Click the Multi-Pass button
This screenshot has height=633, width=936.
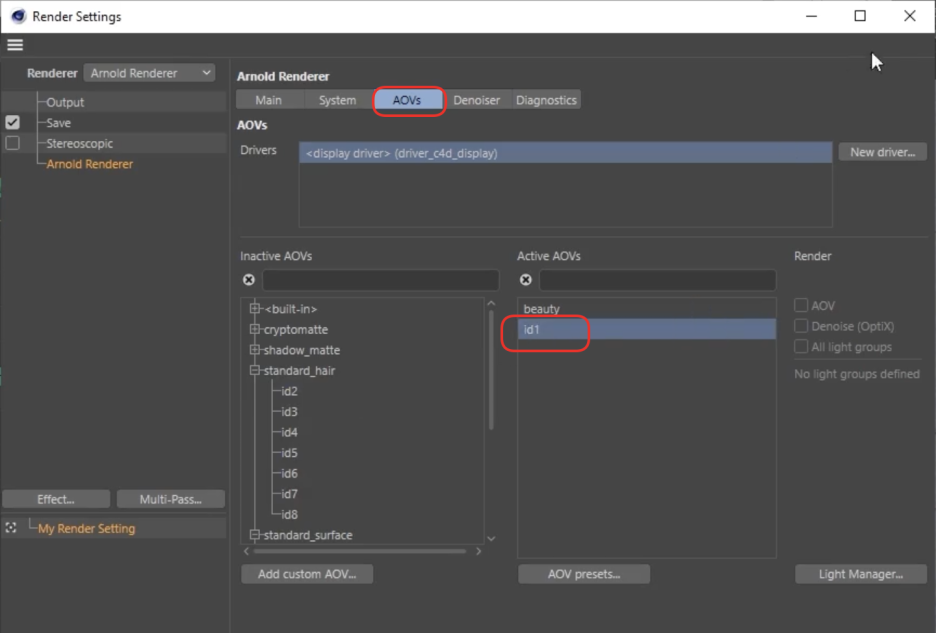pos(171,499)
